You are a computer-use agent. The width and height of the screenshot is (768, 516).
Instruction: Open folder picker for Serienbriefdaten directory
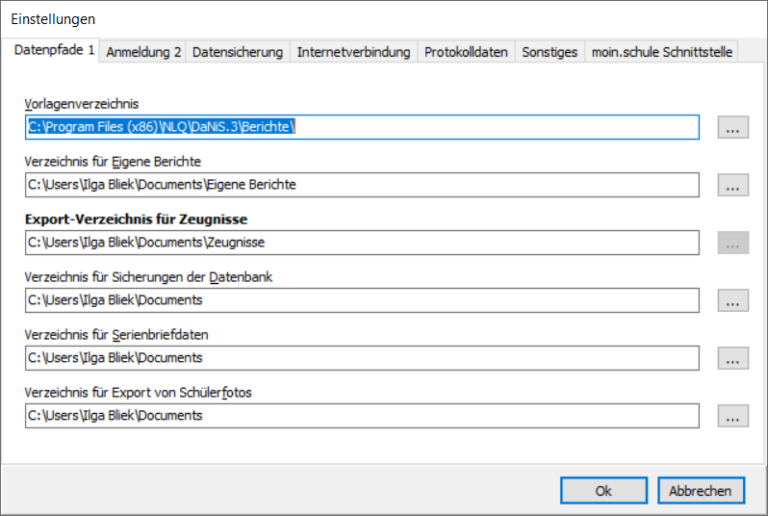(x=732, y=358)
